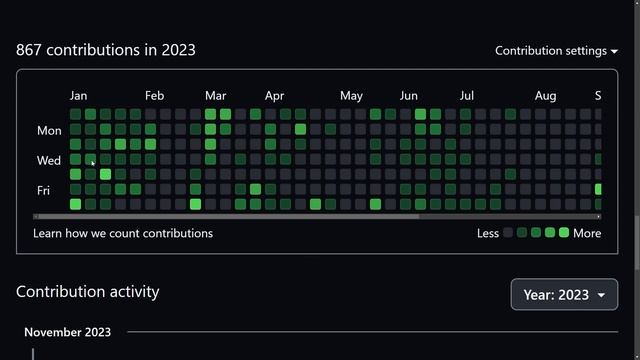Viewport: 640px width, 360px height.
Task: Click the 'Contribution activity' heading
Action: [x=87, y=292]
